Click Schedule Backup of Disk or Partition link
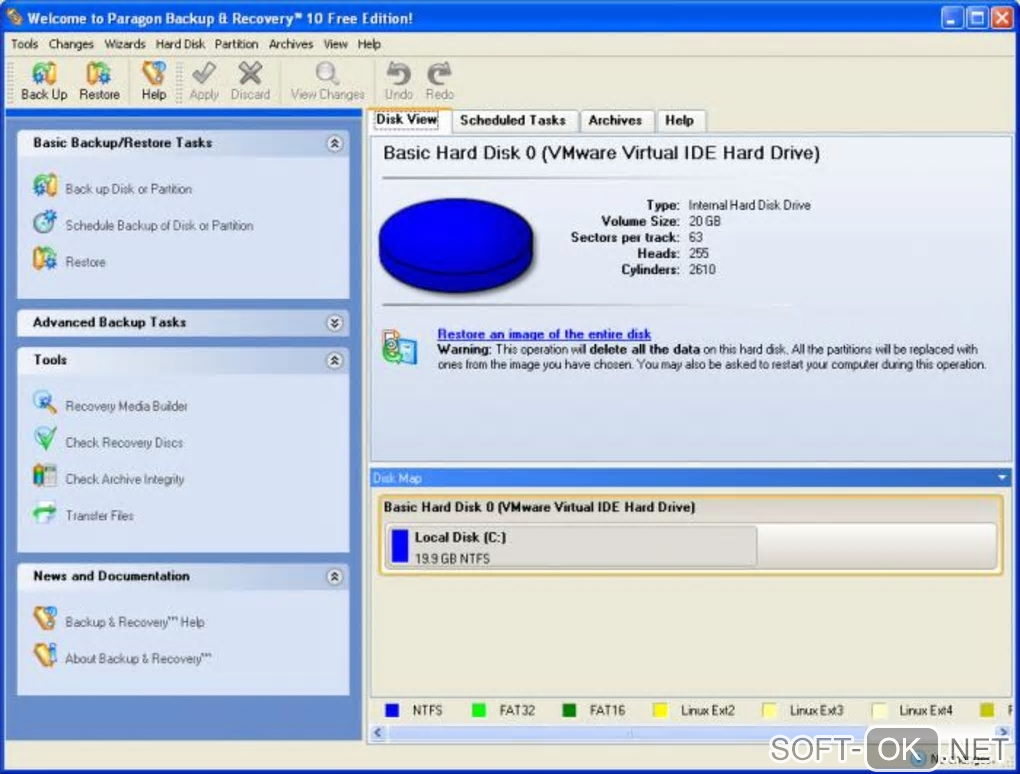Viewport: 1020px width, 774px height. (159, 226)
